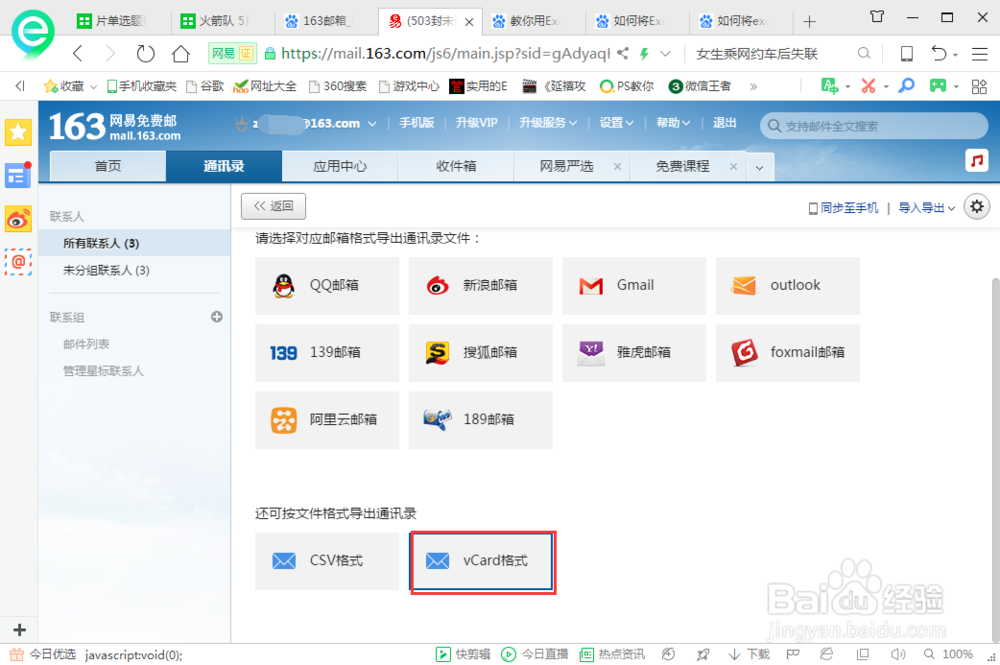
Task: Click the address bar URL
Action: coord(445,54)
